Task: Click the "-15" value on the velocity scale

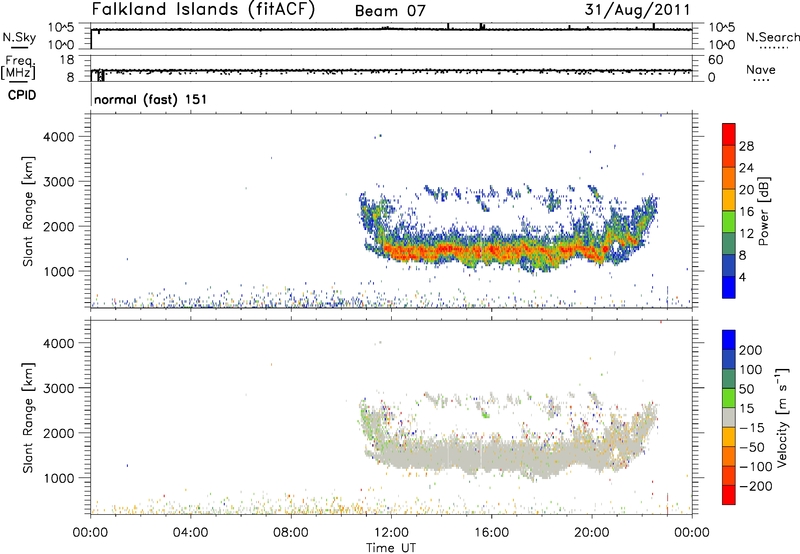Action: tap(751, 428)
